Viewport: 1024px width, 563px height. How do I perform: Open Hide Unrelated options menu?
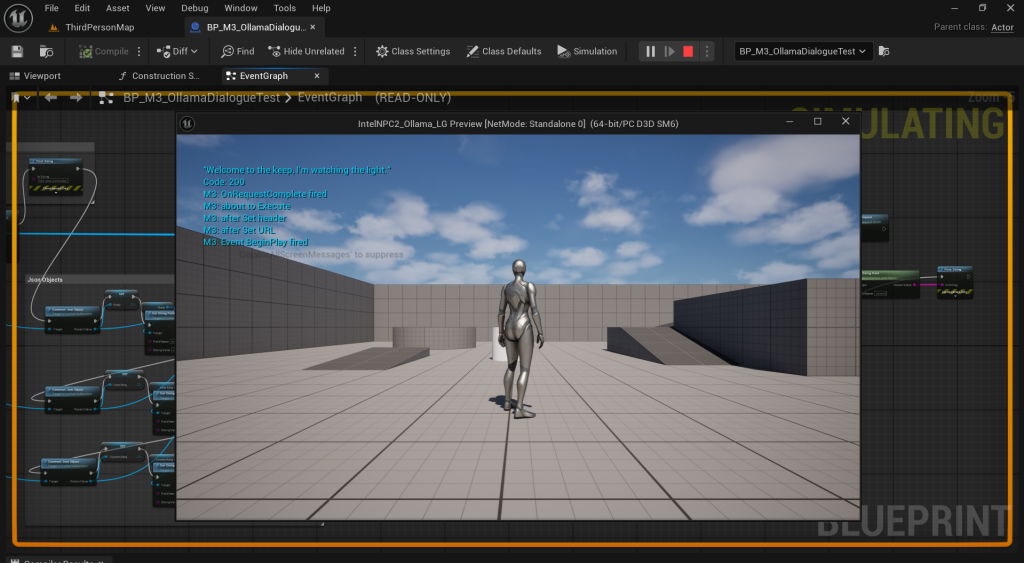coord(355,52)
